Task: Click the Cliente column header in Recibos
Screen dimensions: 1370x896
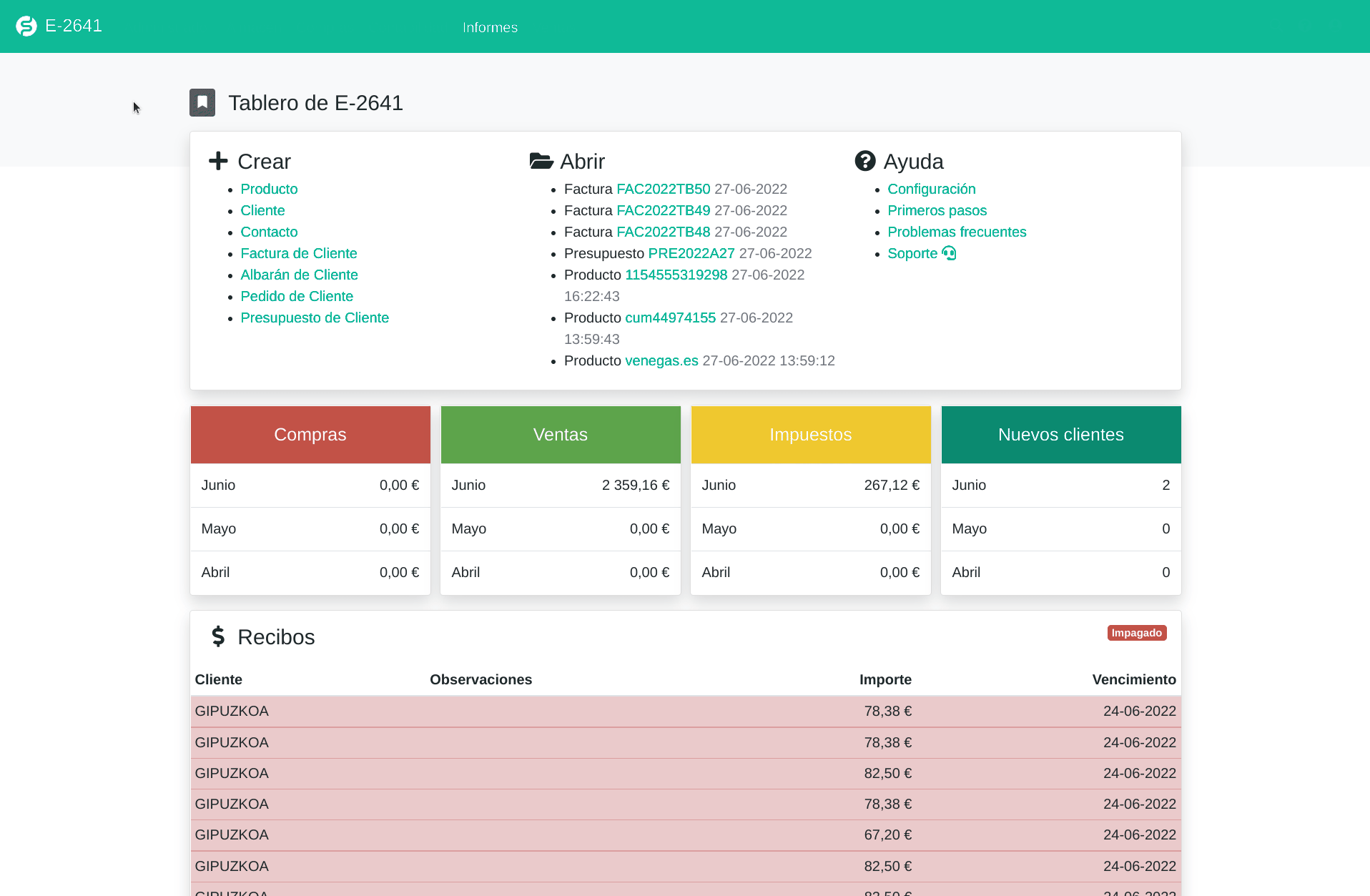Action: click(219, 679)
